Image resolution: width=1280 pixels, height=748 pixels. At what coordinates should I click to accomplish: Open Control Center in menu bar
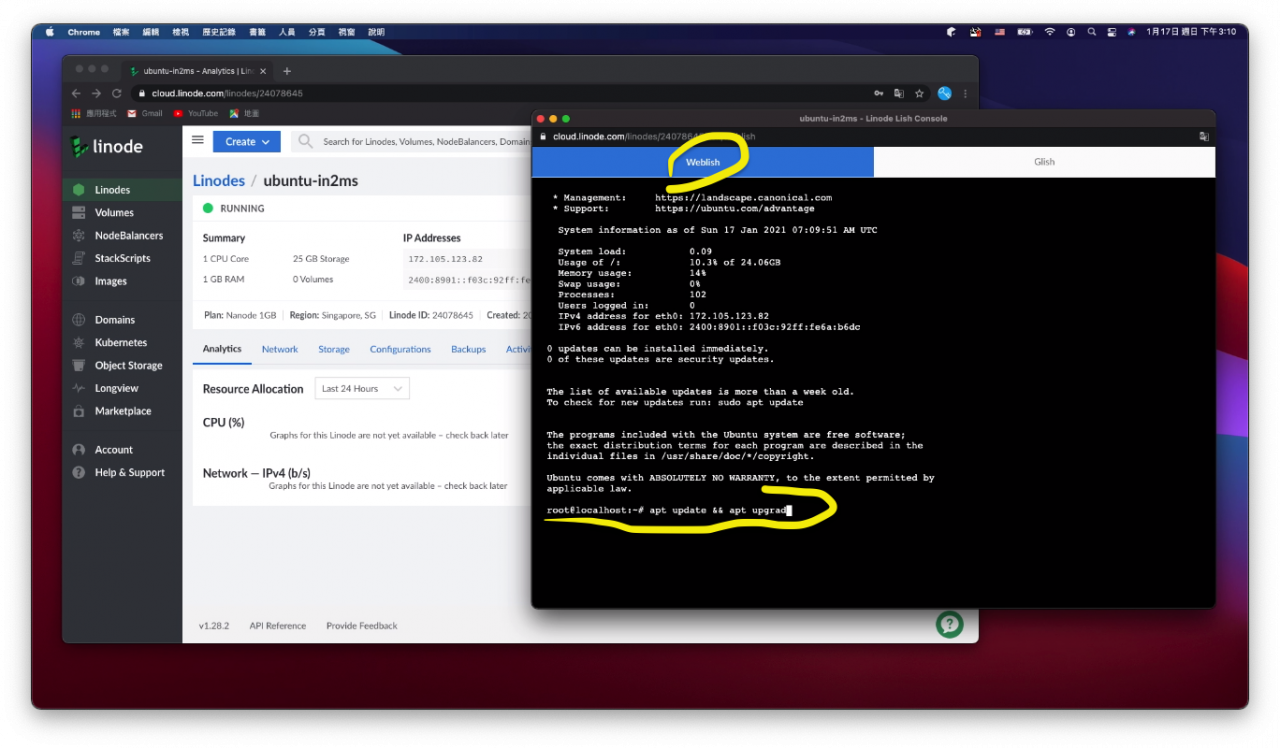(1112, 32)
